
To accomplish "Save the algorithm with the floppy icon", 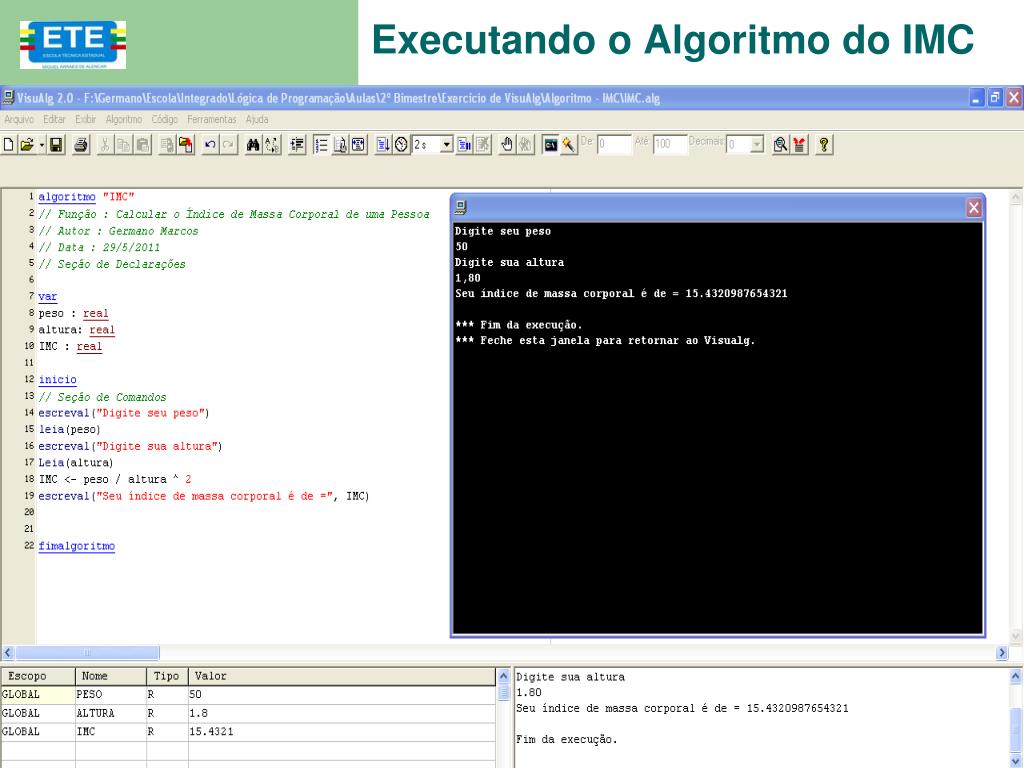I will pos(57,144).
